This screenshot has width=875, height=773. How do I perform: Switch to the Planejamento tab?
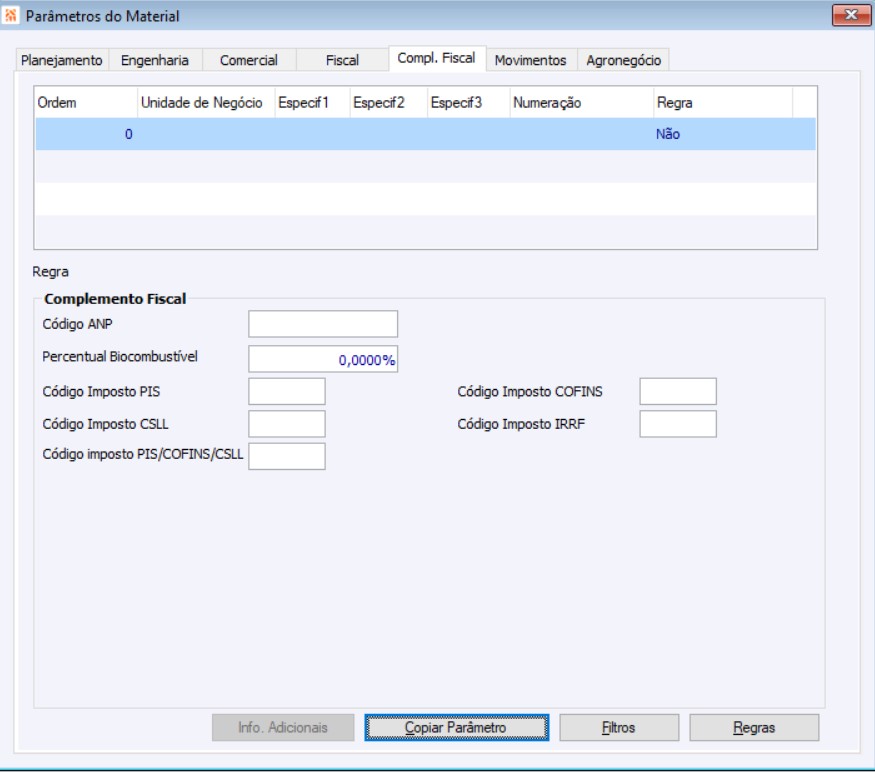[61, 60]
